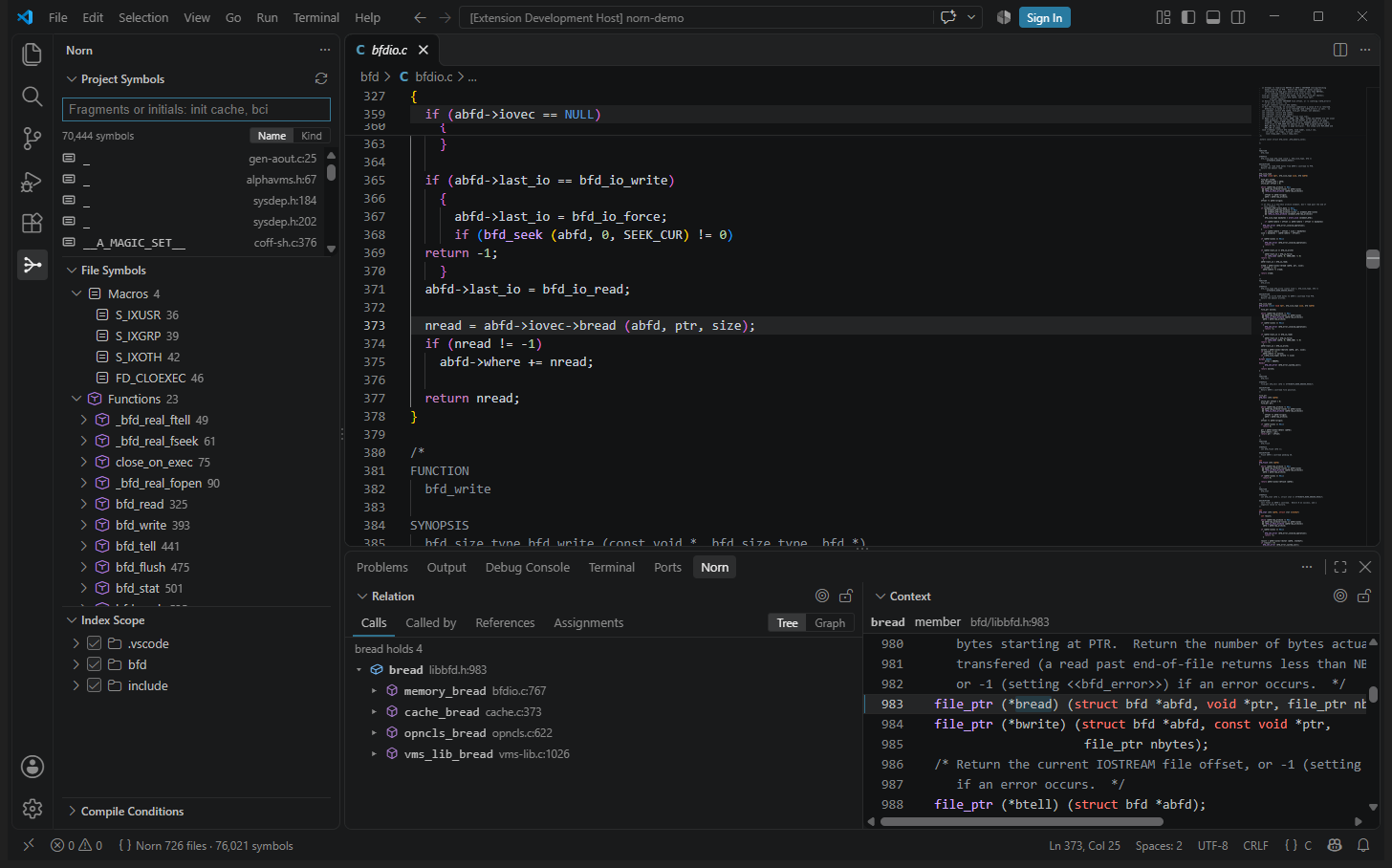Click the Spaces: 2 indentation indicator
This screenshot has width=1392, height=868.
[1159, 845]
